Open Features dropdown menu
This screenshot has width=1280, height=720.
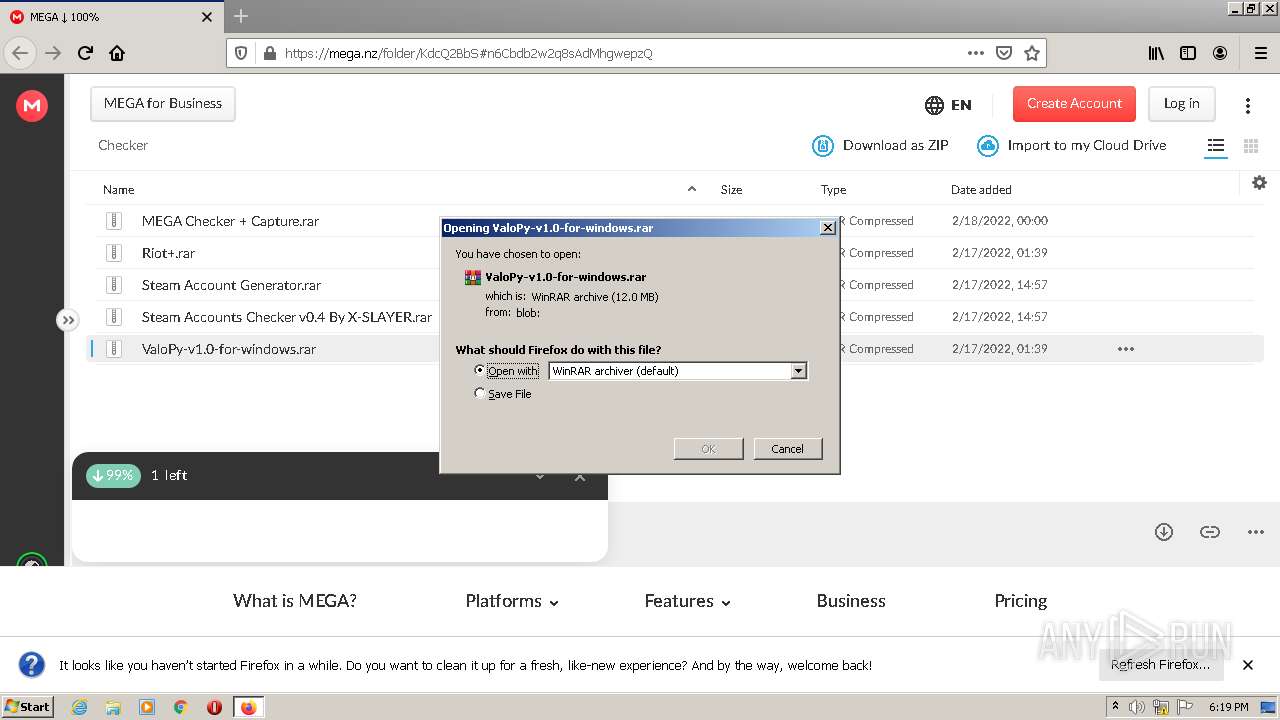[x=688, y=601]
